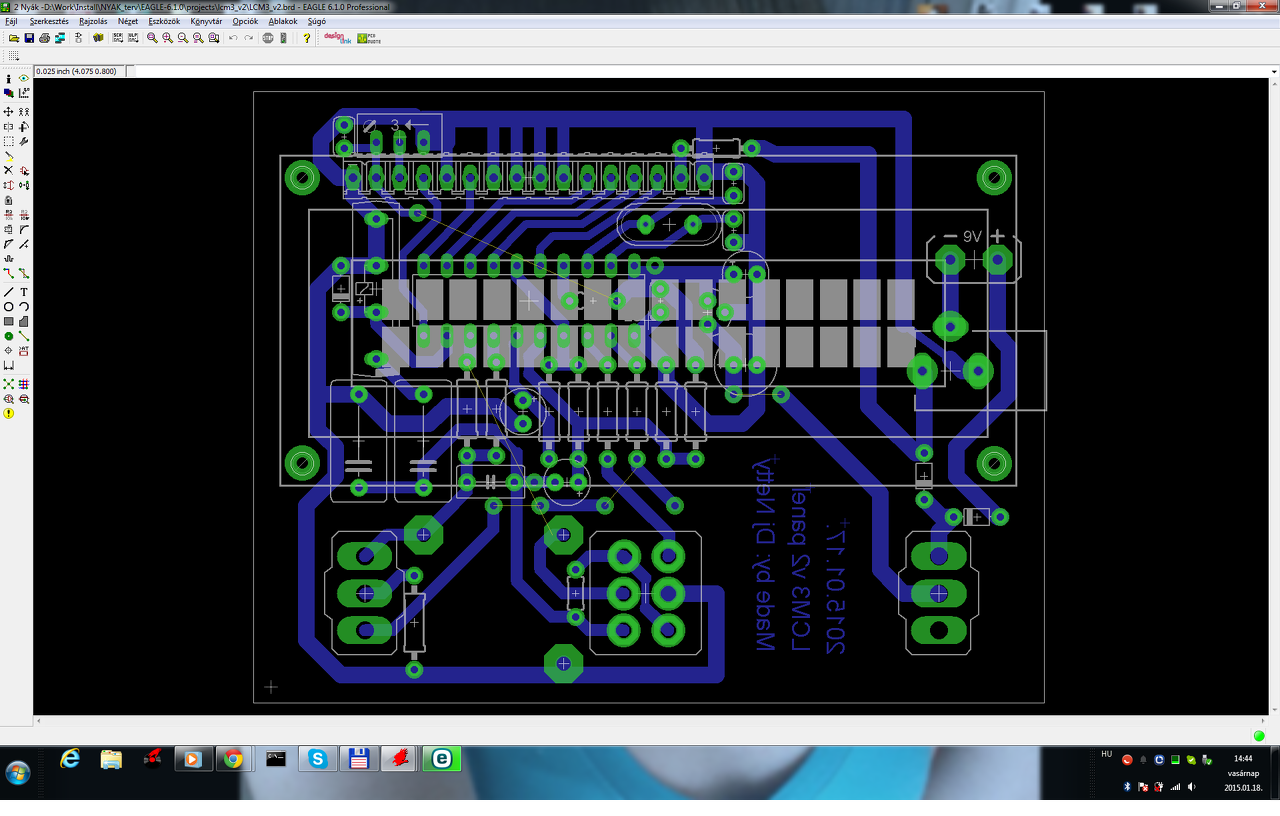The image size is (1280, 816).
Task: Print the board layout
Action: pyautogui.click(x=44, y=38)
